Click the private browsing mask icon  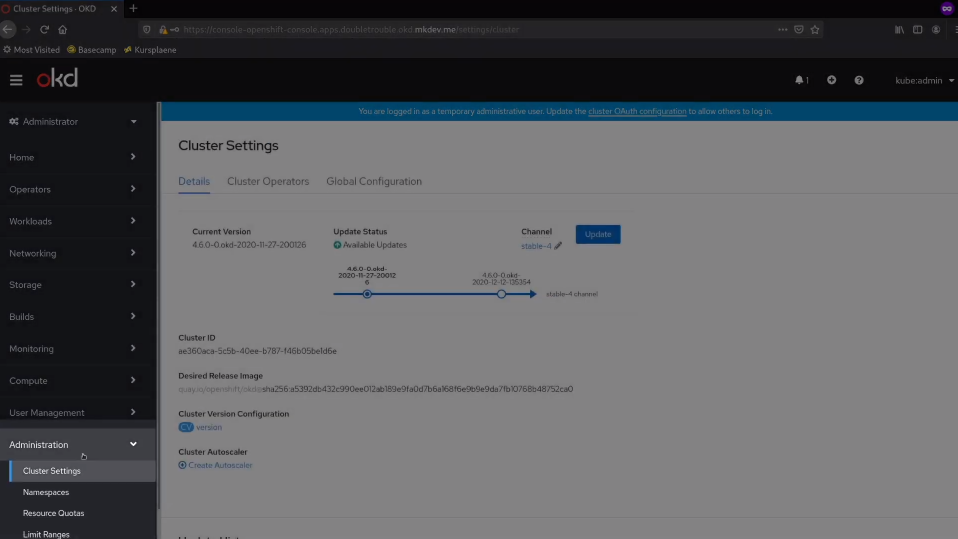click(x=946, y=9)
